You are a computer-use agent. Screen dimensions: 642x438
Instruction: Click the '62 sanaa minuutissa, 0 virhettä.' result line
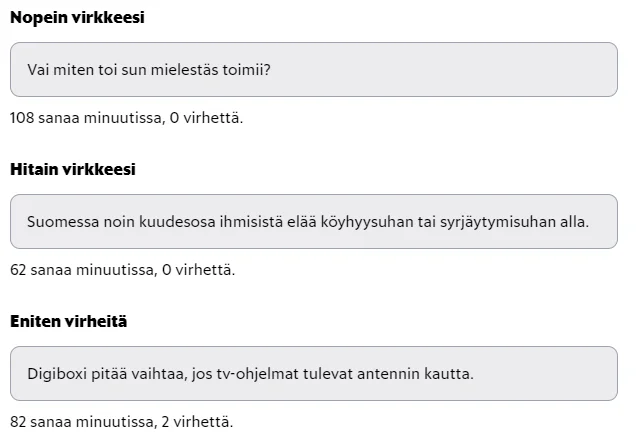pyautogui.click(x=122, y=270)
